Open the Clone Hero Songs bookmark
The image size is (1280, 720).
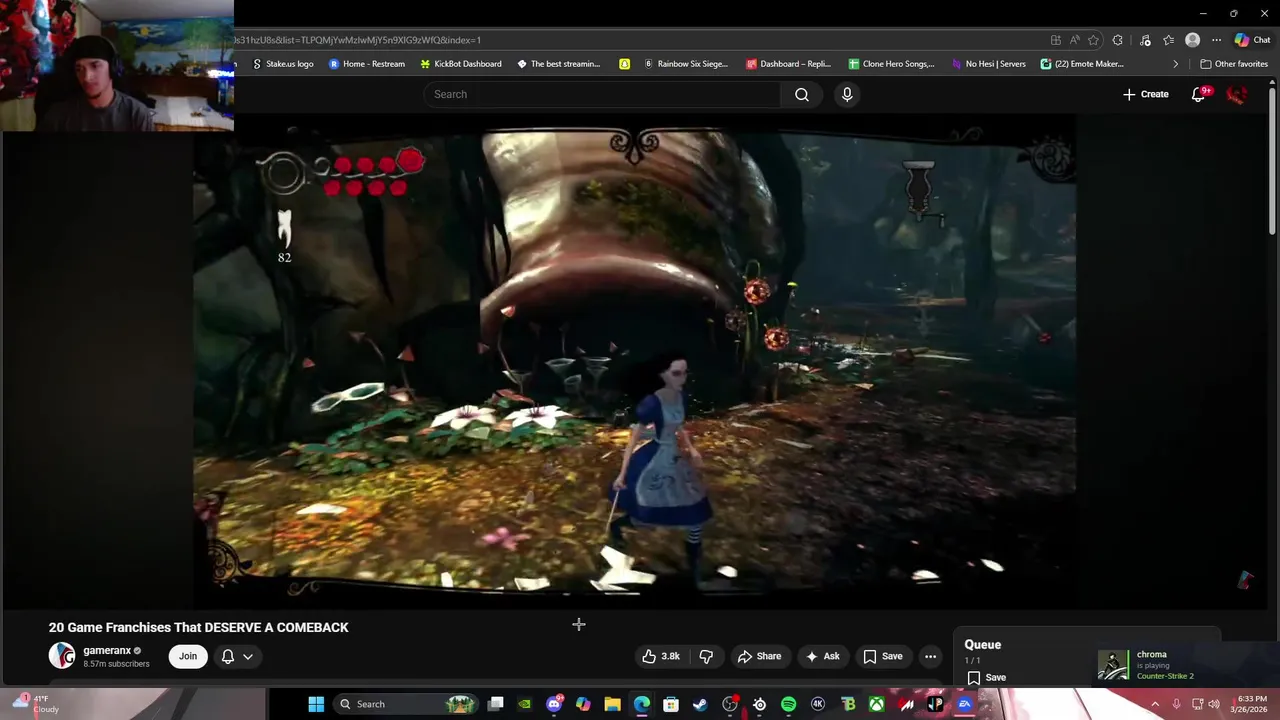click(x=891, y=64)
